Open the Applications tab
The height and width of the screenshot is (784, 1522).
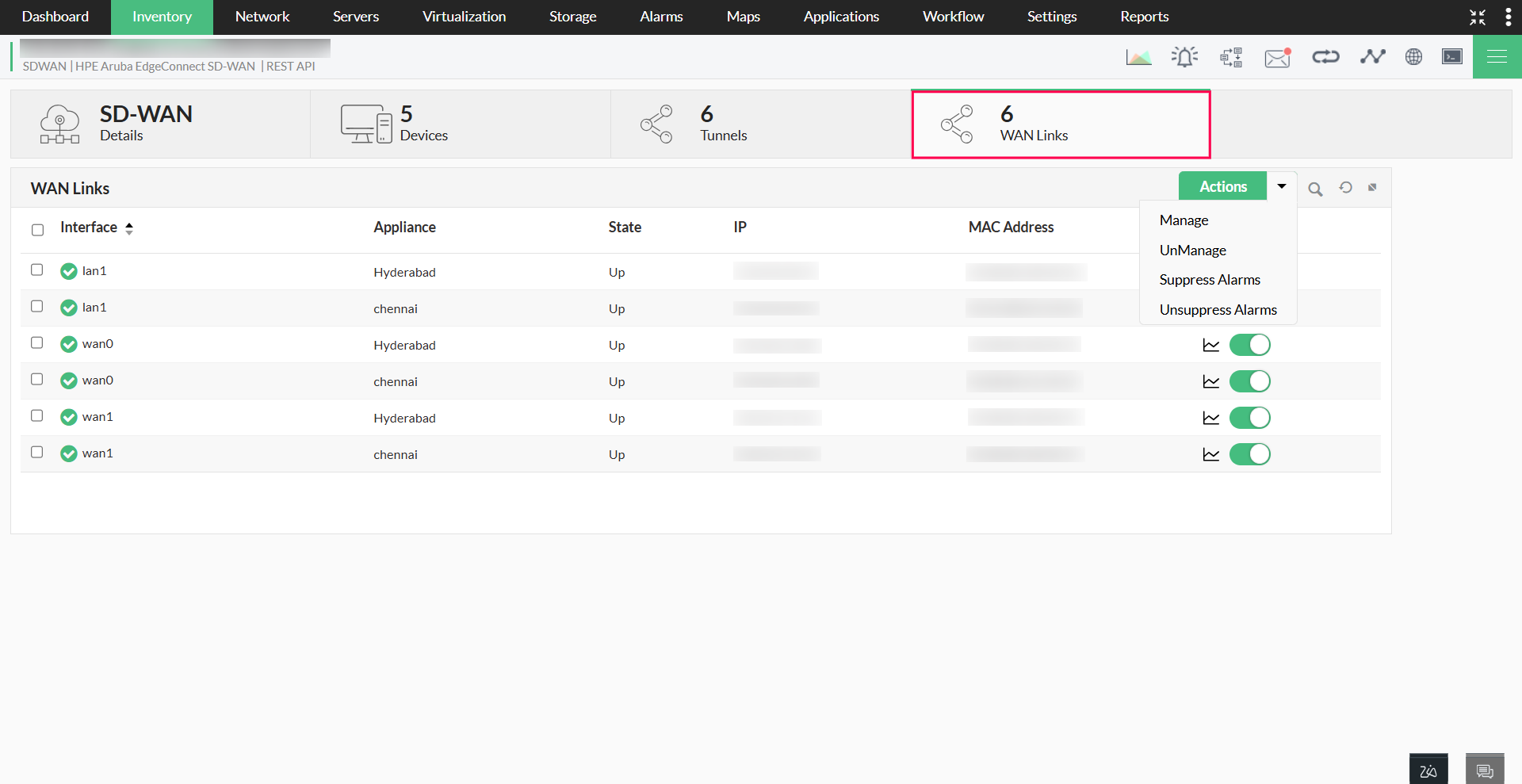coord(842,17)
